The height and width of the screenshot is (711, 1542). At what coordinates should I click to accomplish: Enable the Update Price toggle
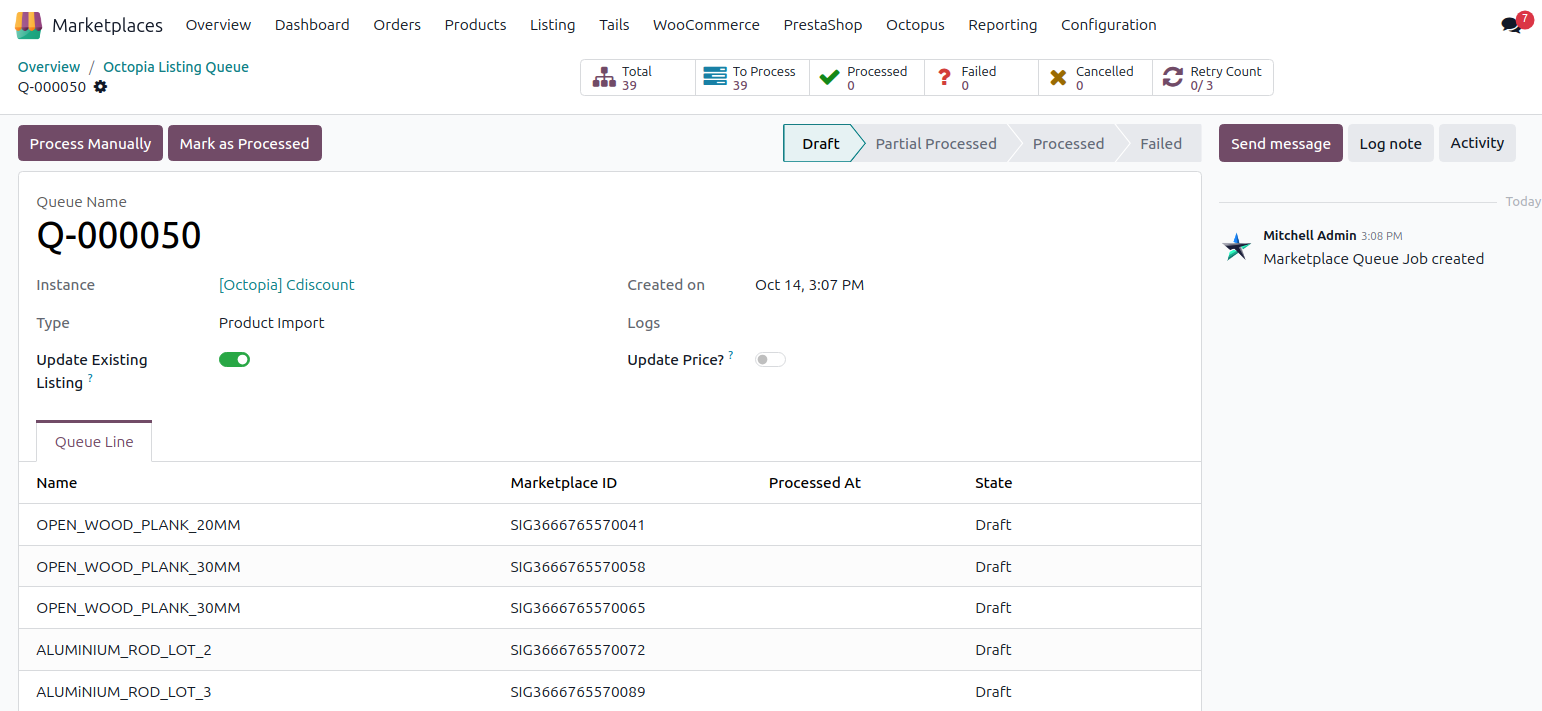770,360
